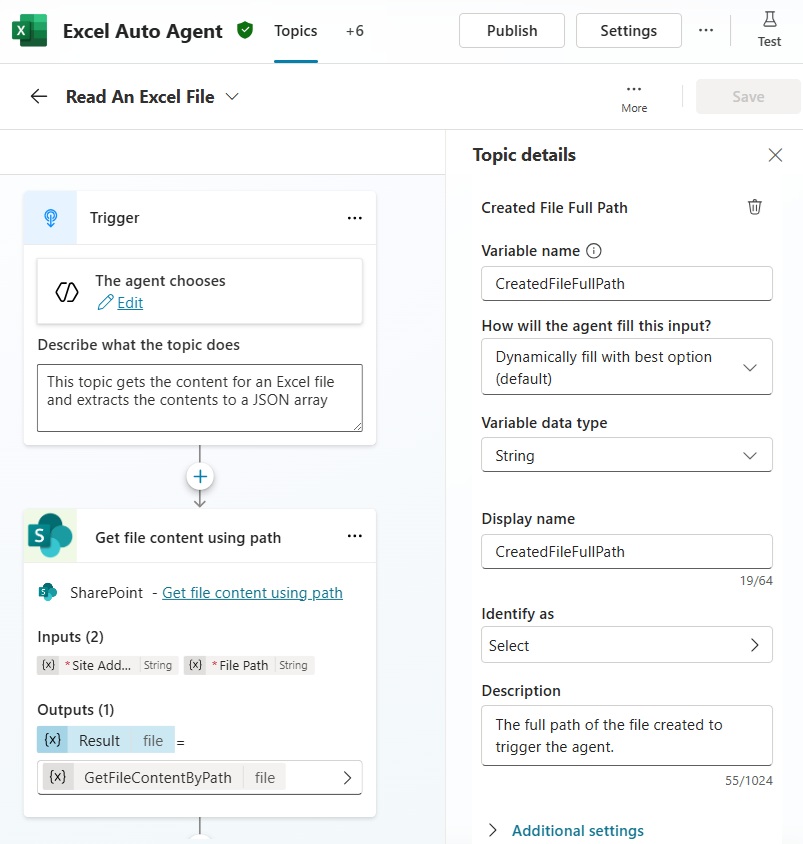This screenshot has width=803, height=844.
Task: Click the Publish button
Action: pos(511,31)
